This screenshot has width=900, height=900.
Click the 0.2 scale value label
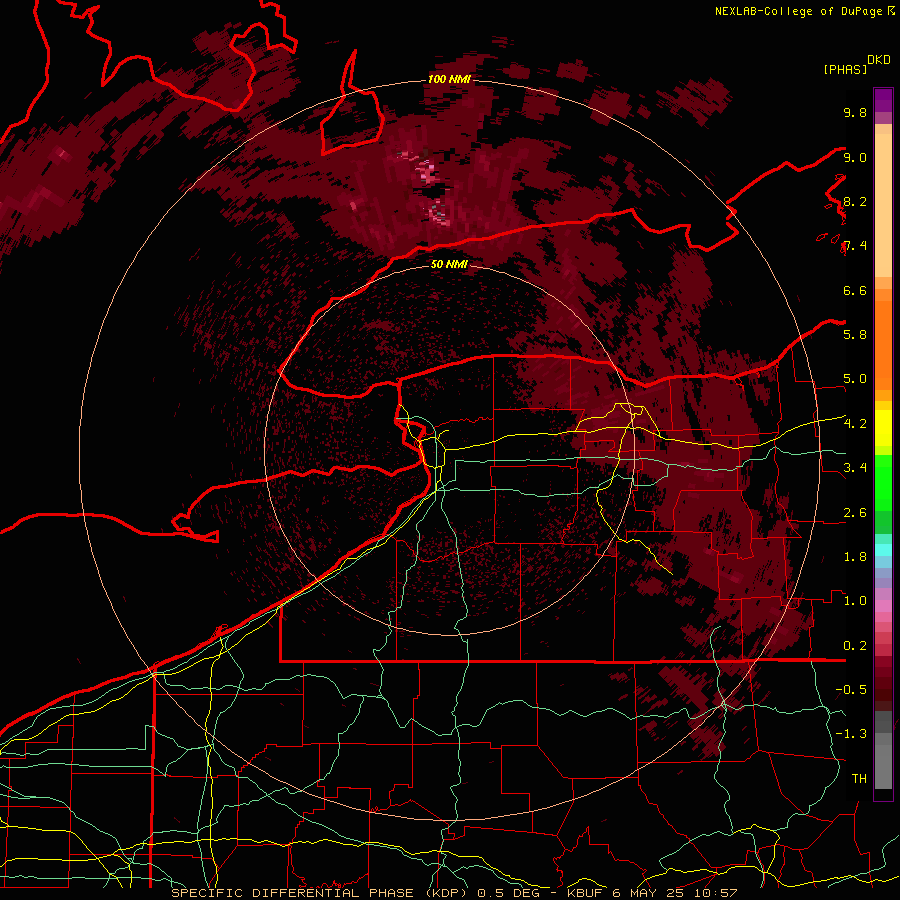855,646
